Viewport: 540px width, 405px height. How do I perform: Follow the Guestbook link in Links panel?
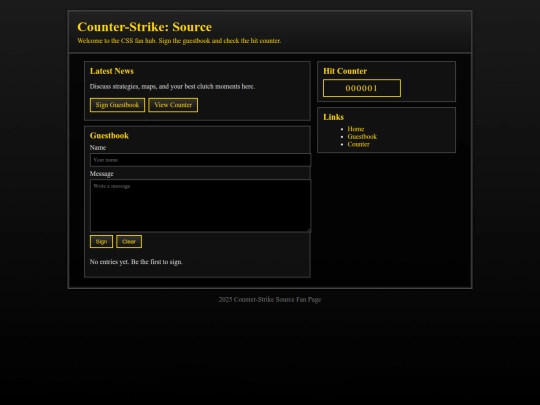coord(362,137)
